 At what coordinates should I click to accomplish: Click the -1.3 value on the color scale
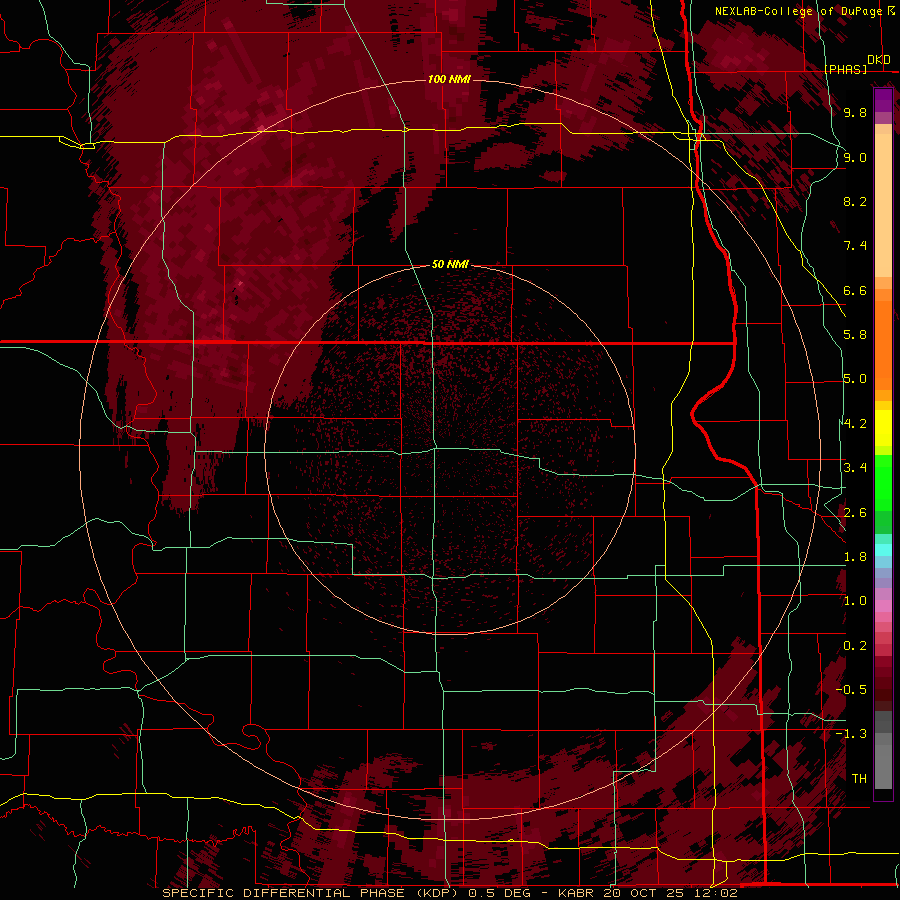[x=851, y=734]
